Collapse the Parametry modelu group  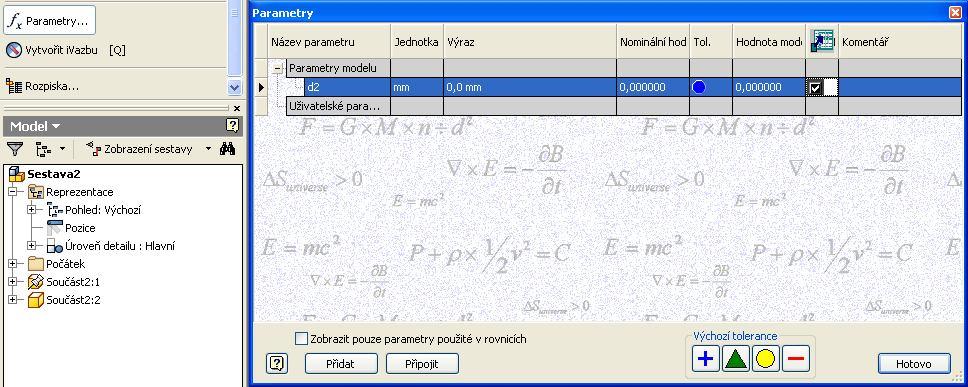tap(278, 69)
